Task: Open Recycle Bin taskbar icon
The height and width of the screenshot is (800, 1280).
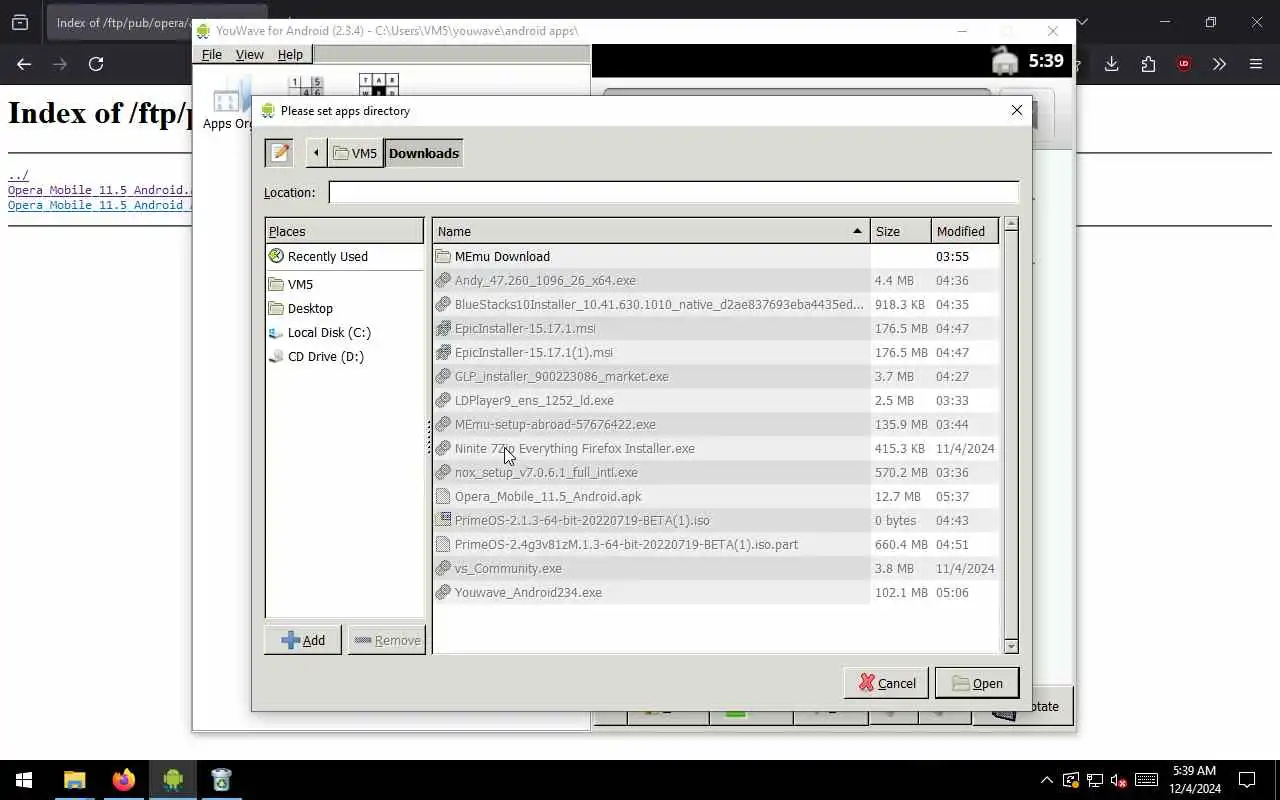Action: pyautogui.click(x=221, y=780)
